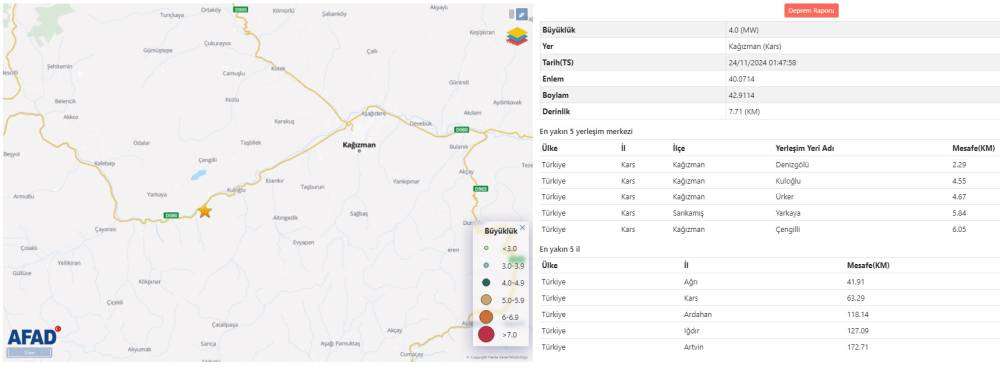Open the Deprem Raporu button
1000x373 pixels.
pos(811,11)
